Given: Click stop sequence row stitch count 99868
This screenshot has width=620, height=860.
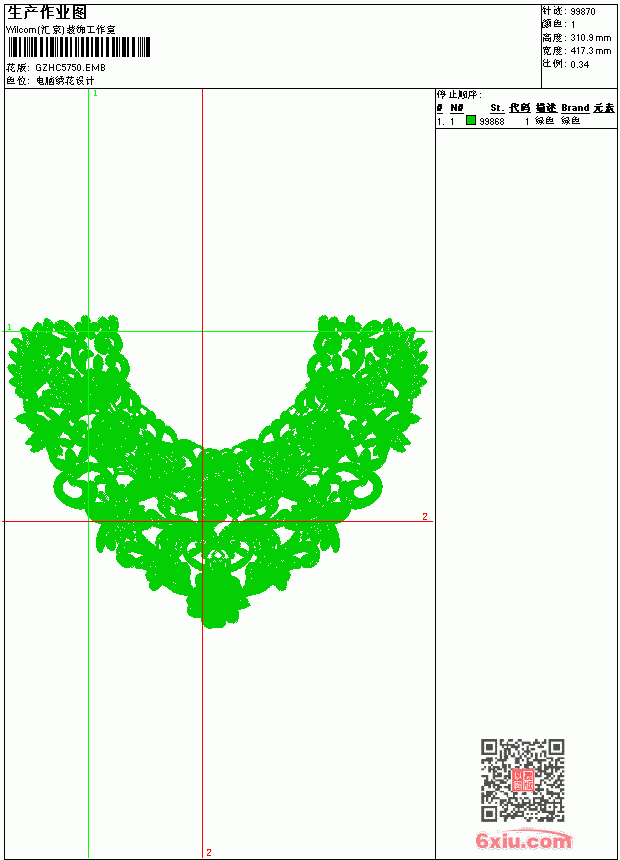Looking at the screenshot, I should (x=492, y=121).
